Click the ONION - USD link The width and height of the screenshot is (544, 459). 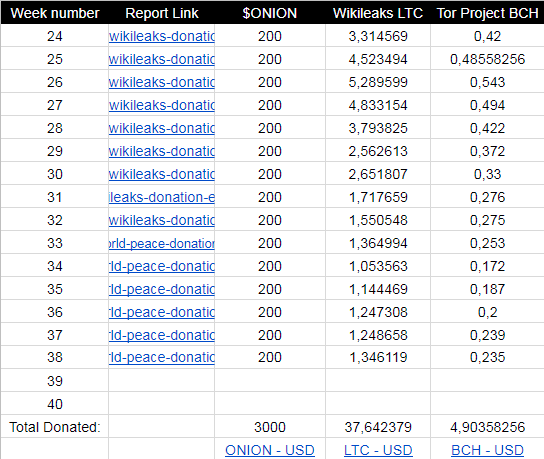click(x=270, y=450)
